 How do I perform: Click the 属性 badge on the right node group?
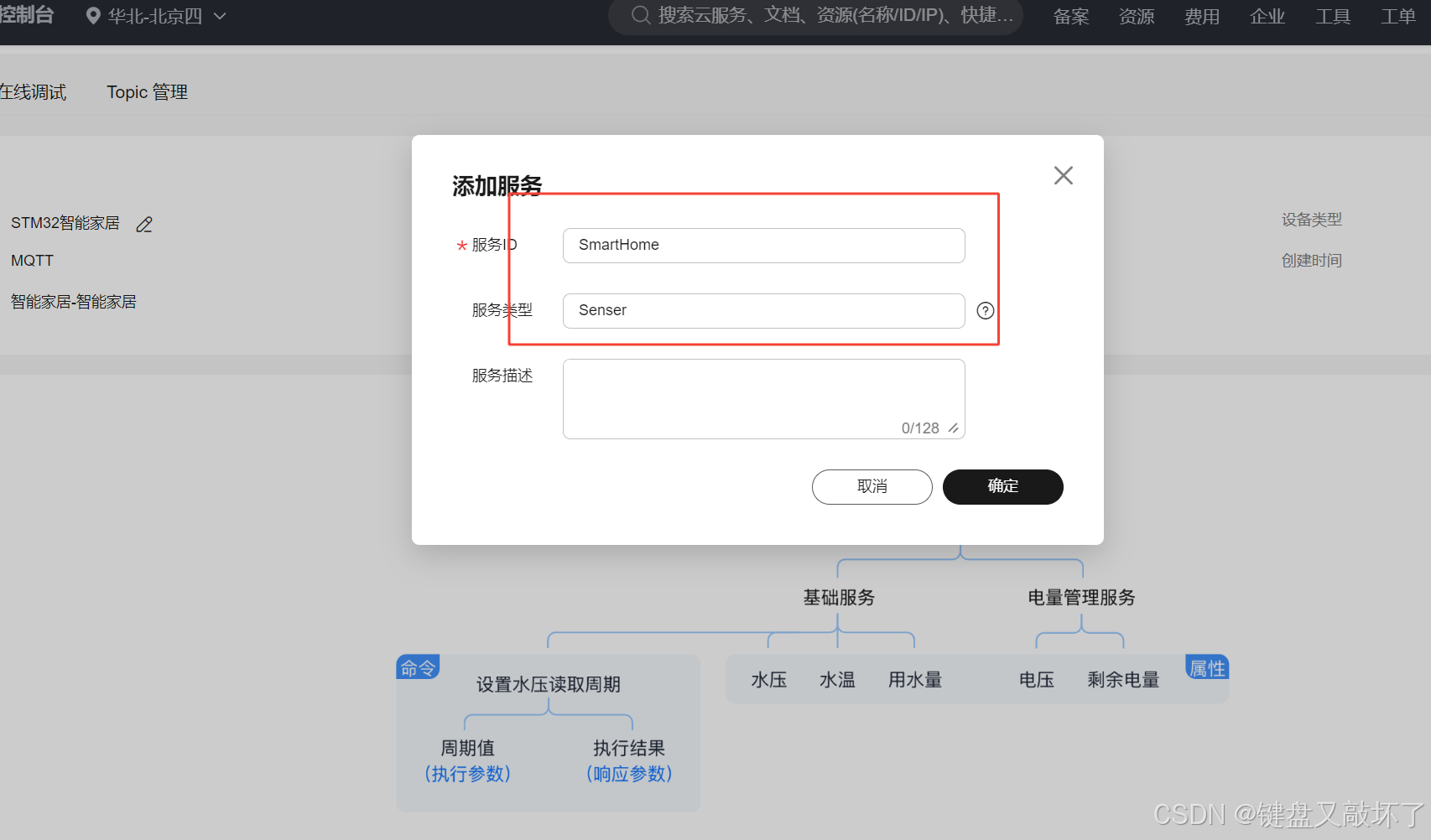point(1206,666)
